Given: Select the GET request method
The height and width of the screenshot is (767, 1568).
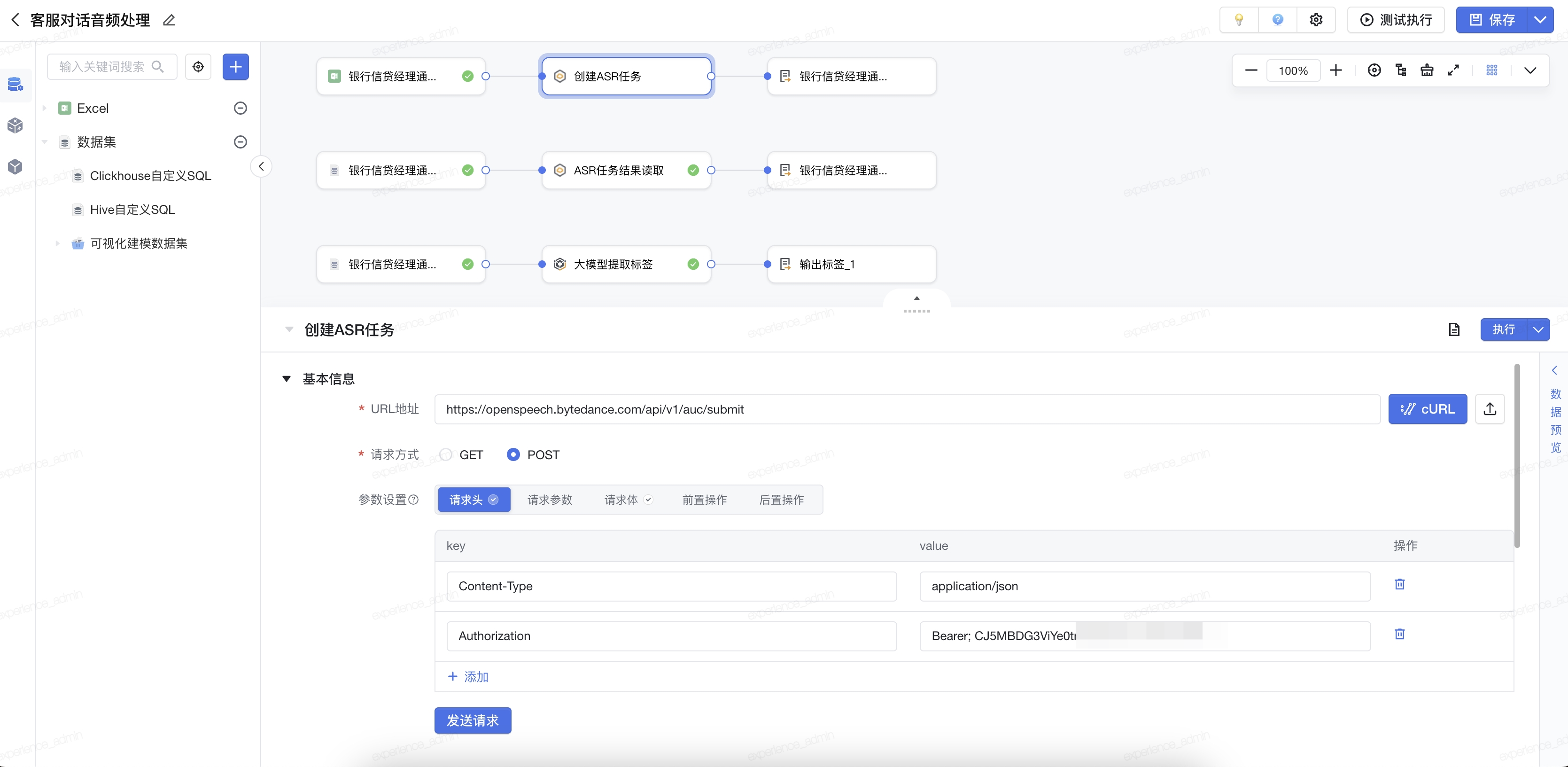Looking at the screenshot, I should tap(446, 454).
